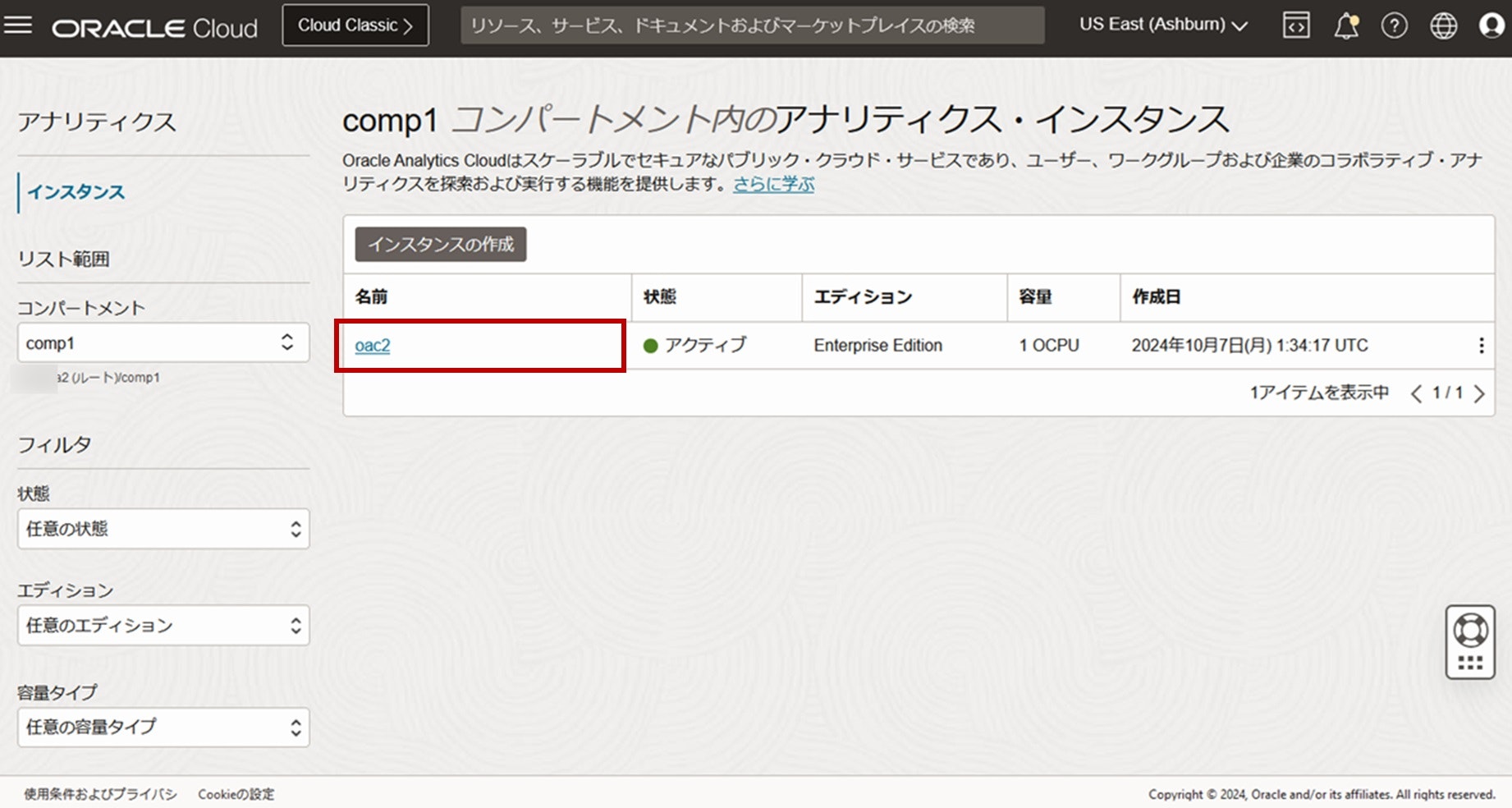Click the Cookieの設定 footer link
The height and width of the screenshot is (808, 1512).
(236, 794)
